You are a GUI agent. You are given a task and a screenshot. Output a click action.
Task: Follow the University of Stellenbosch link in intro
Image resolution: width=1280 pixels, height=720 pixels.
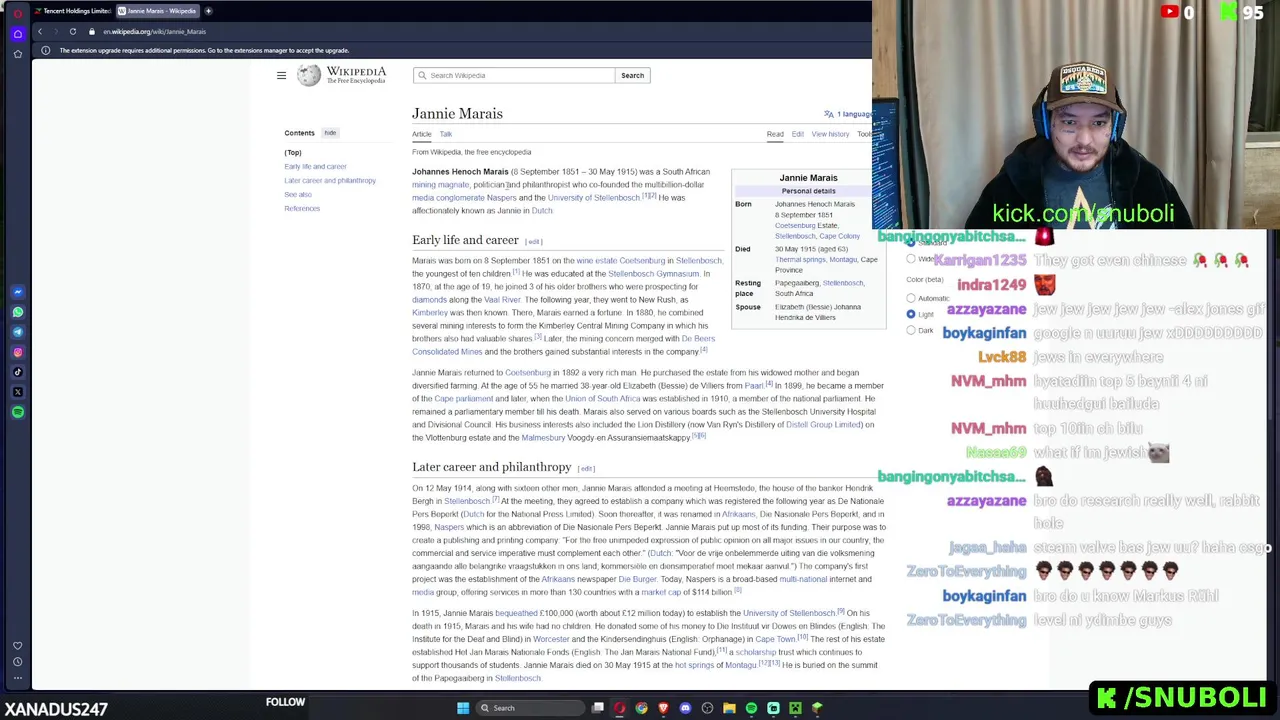593,198
